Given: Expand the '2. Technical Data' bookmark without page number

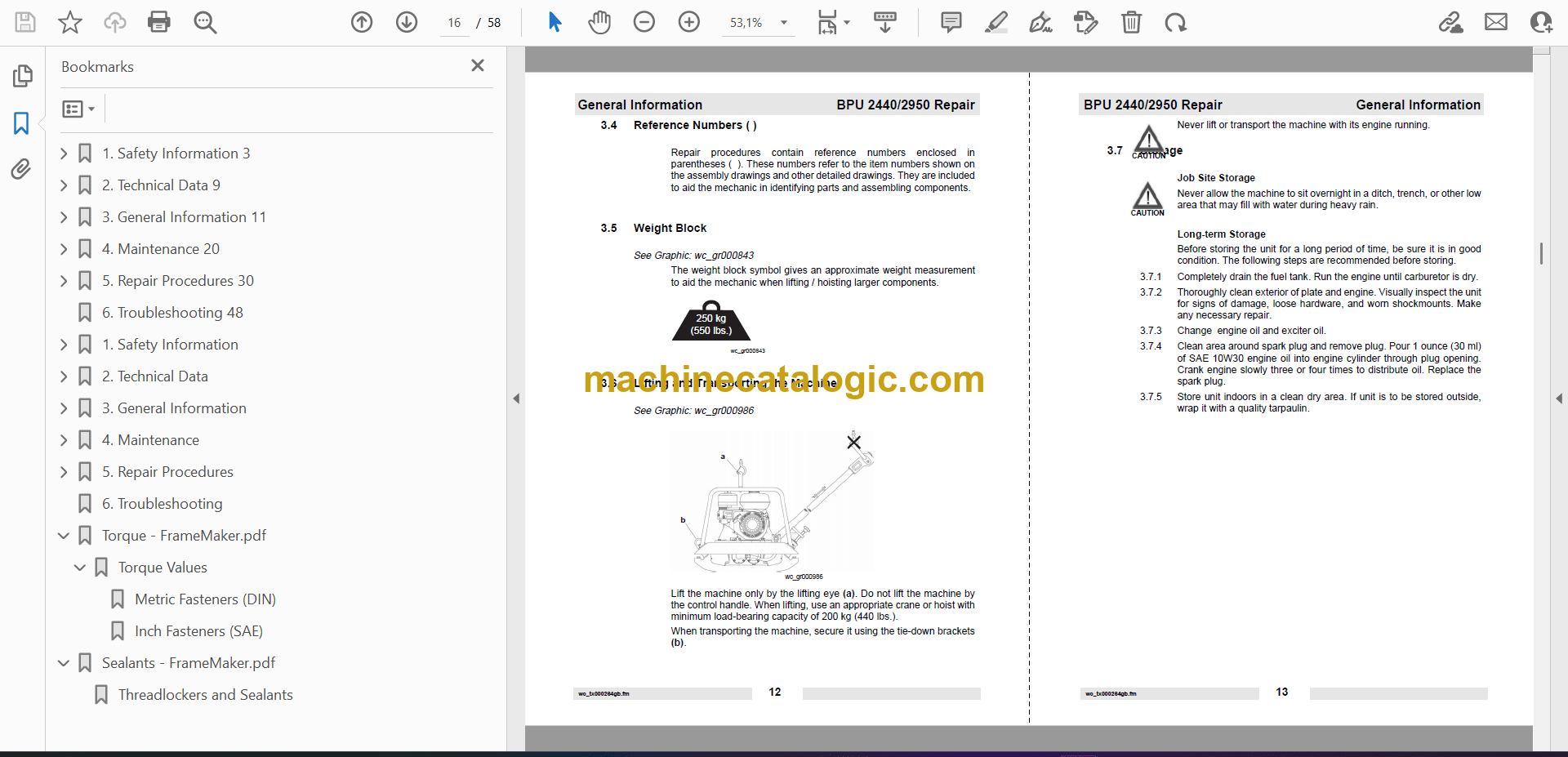Looking at the screenshot, I should pos(64,376).
